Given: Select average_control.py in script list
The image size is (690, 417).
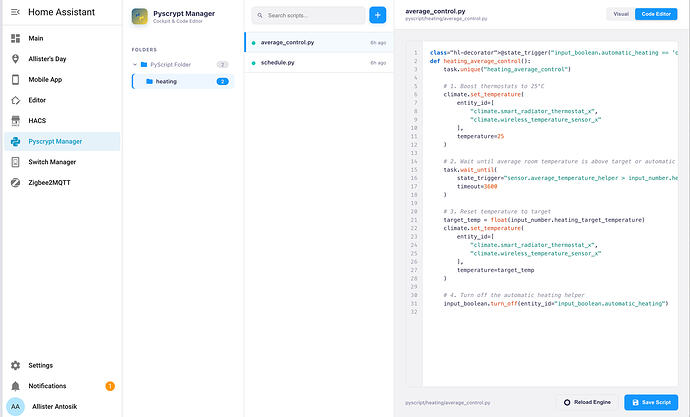Looking at the screenshot, I should coord(319,43).
